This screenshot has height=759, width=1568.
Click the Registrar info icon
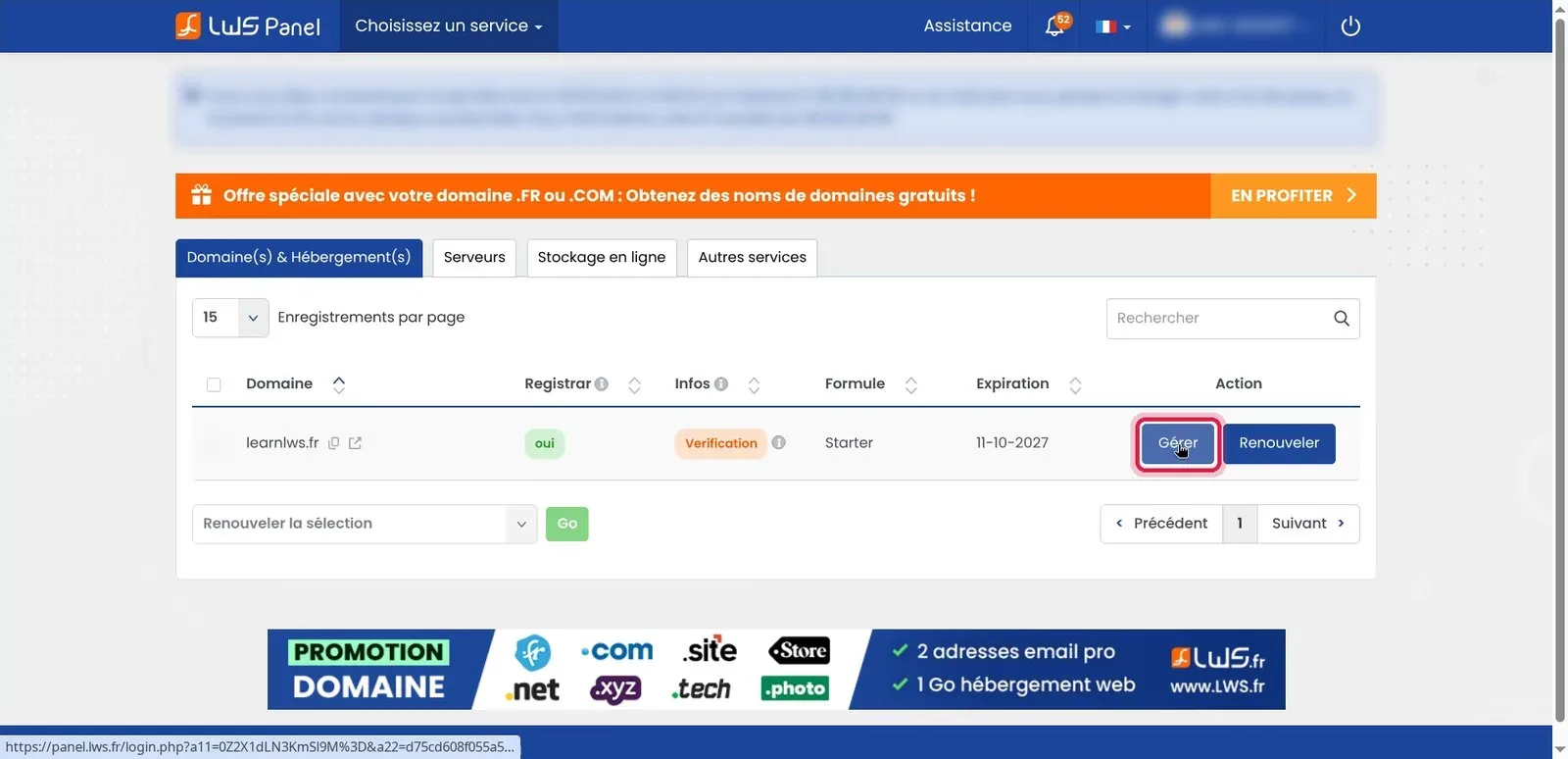click(602, 384)
